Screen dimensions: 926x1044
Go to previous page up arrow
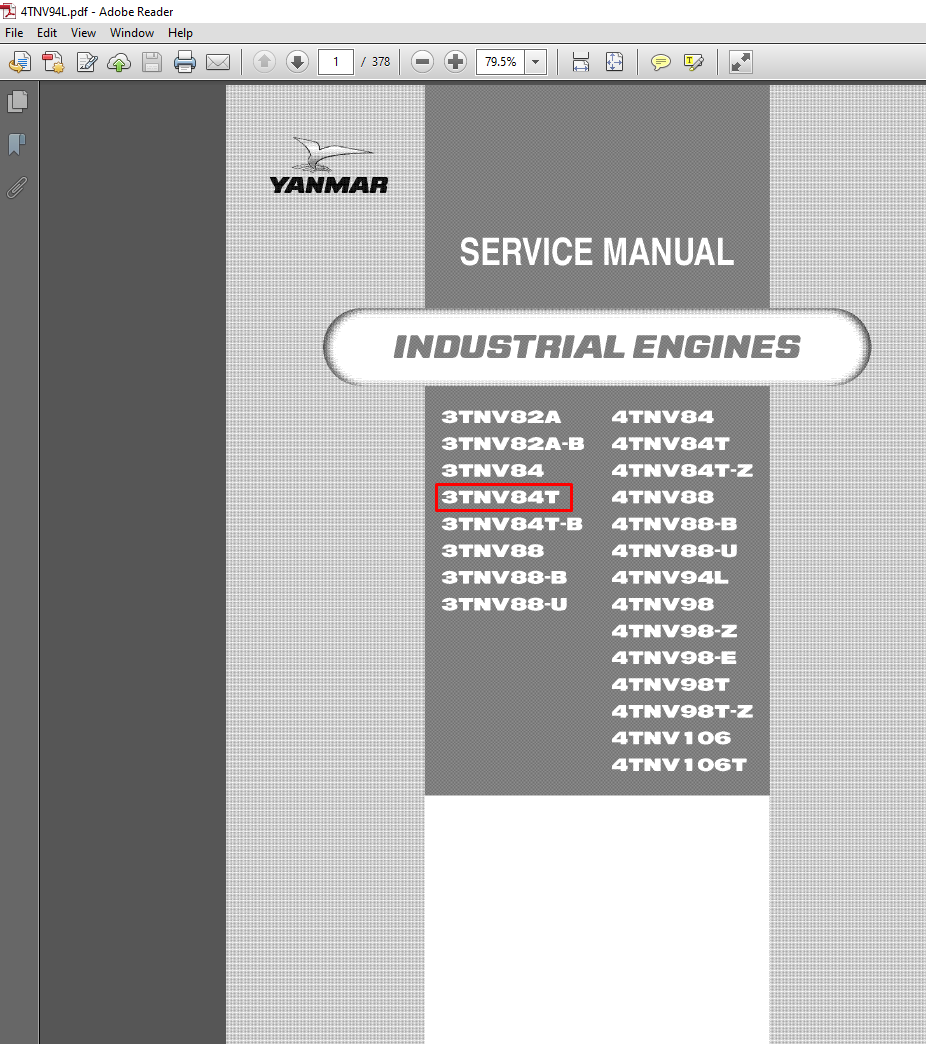click(x=264, y=62)
